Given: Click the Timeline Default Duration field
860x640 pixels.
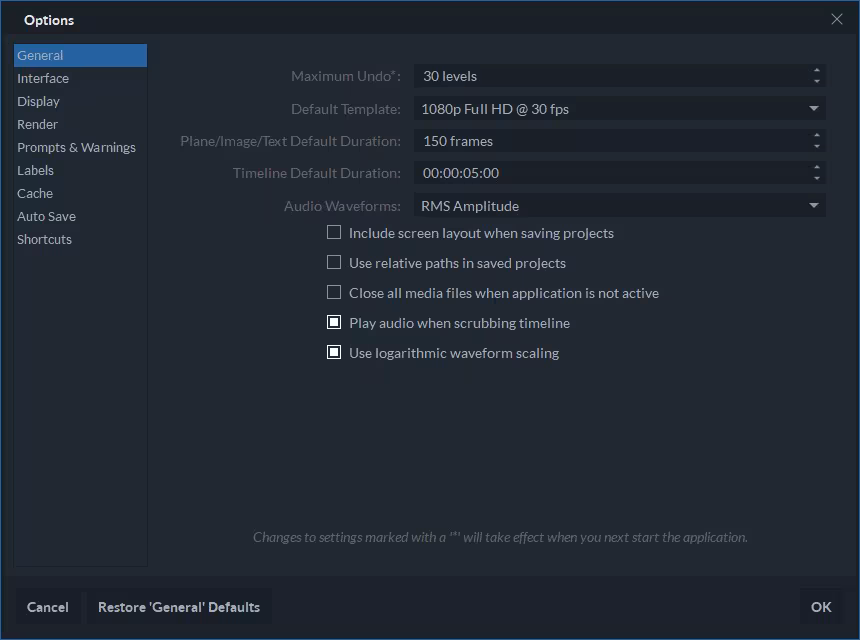Looking at the screenshot, I should pos(610,173).
